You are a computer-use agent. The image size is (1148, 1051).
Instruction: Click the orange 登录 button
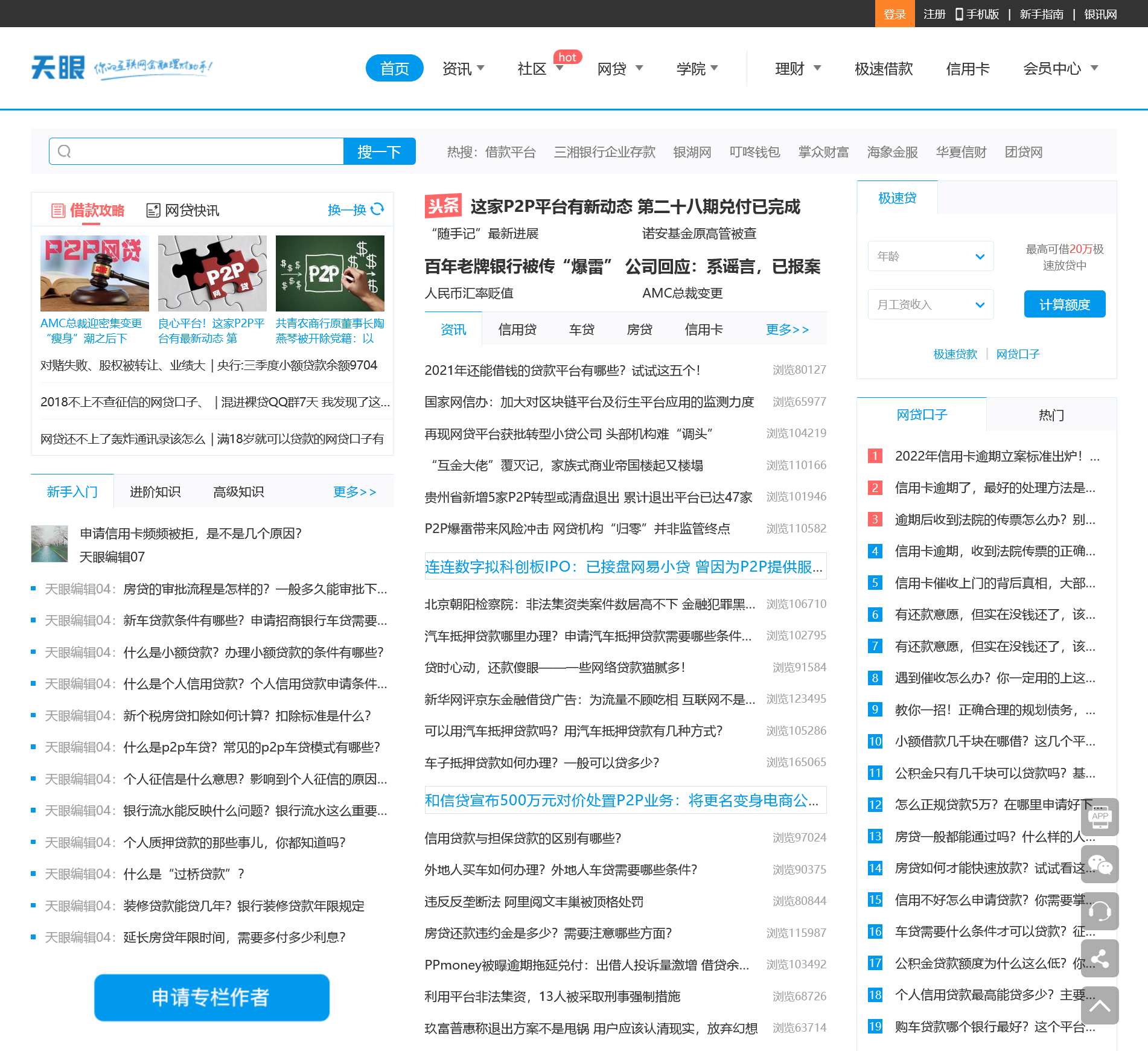(894, 14)
